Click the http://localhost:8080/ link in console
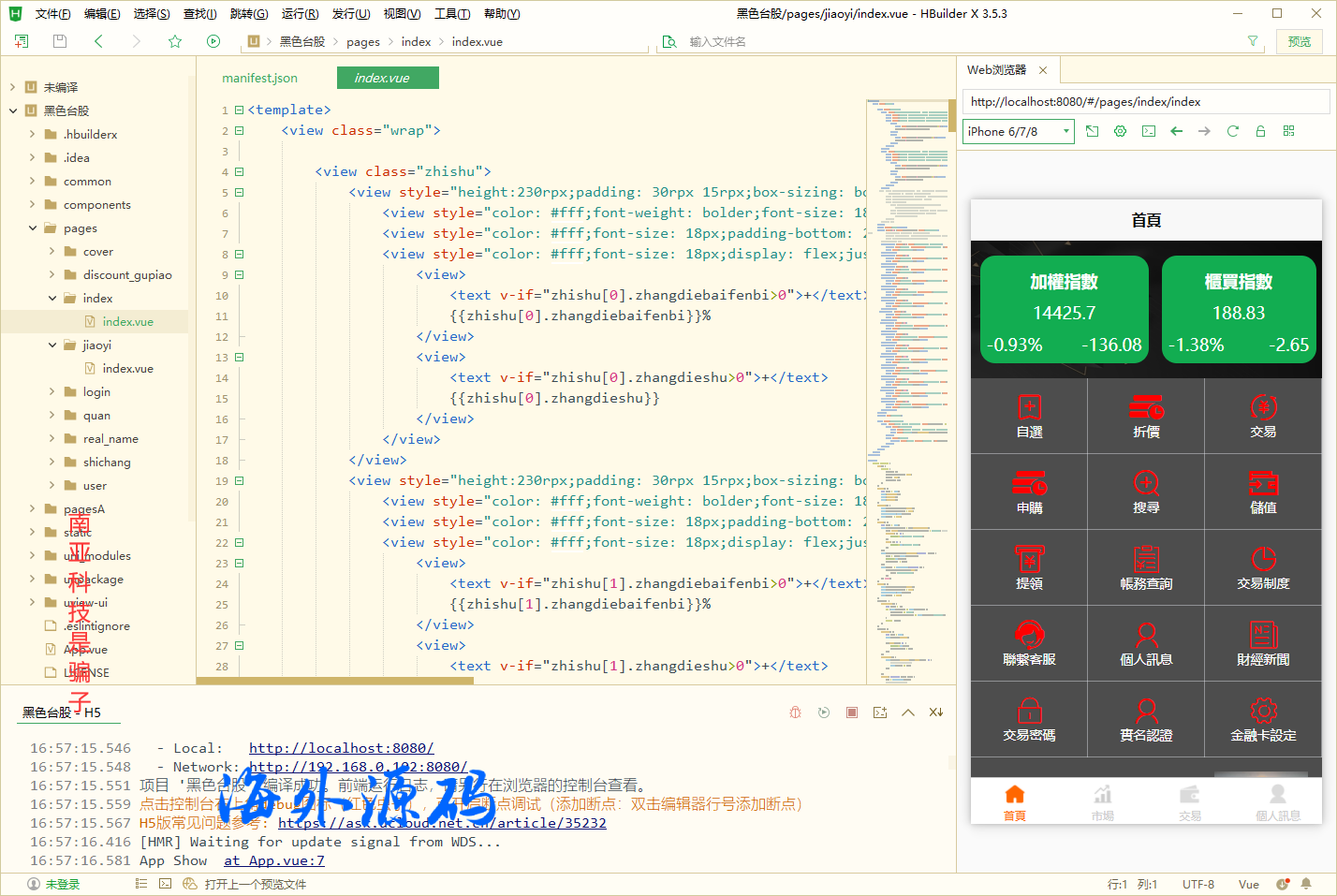 pos(341,747)
